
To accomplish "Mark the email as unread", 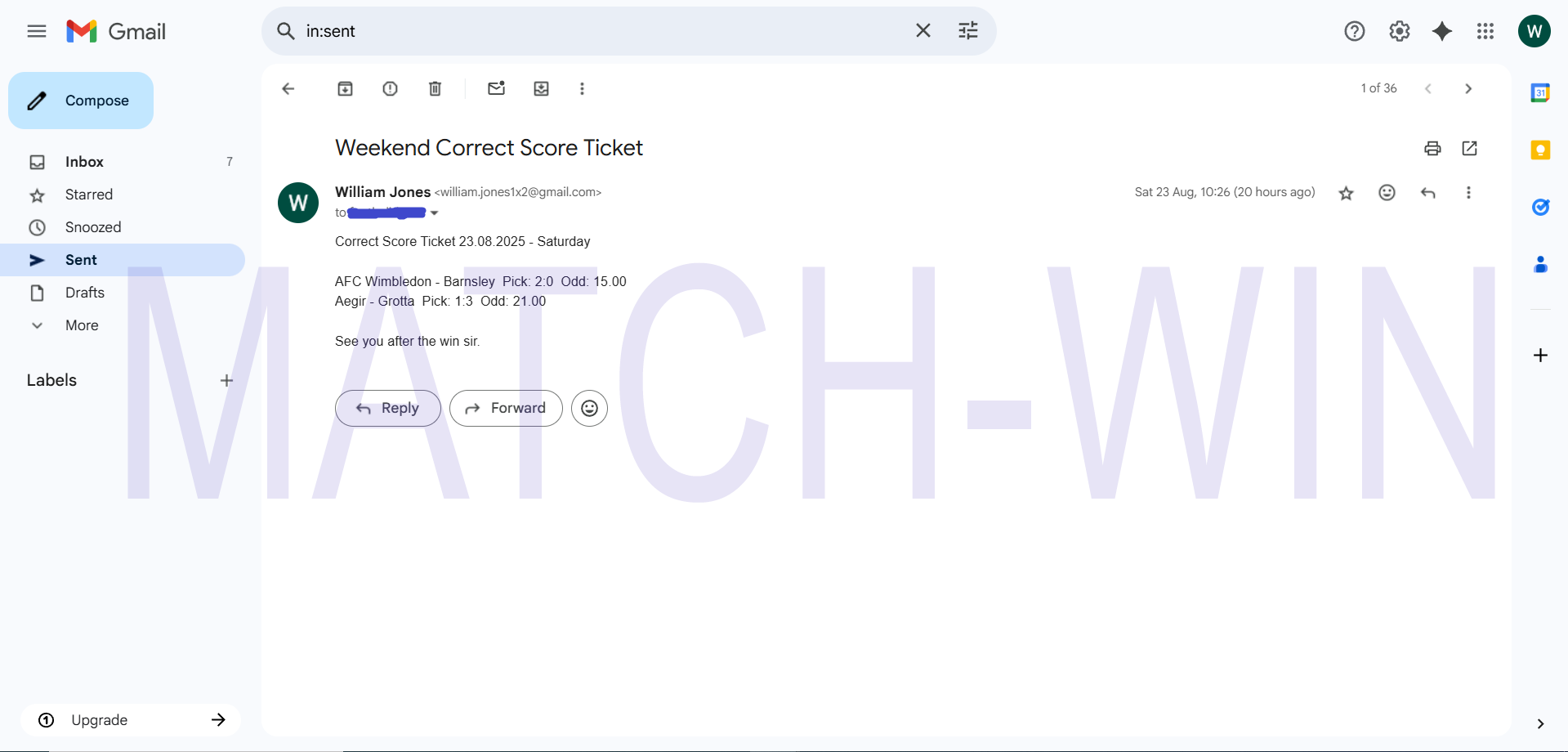I will click(x=496, y=89).
